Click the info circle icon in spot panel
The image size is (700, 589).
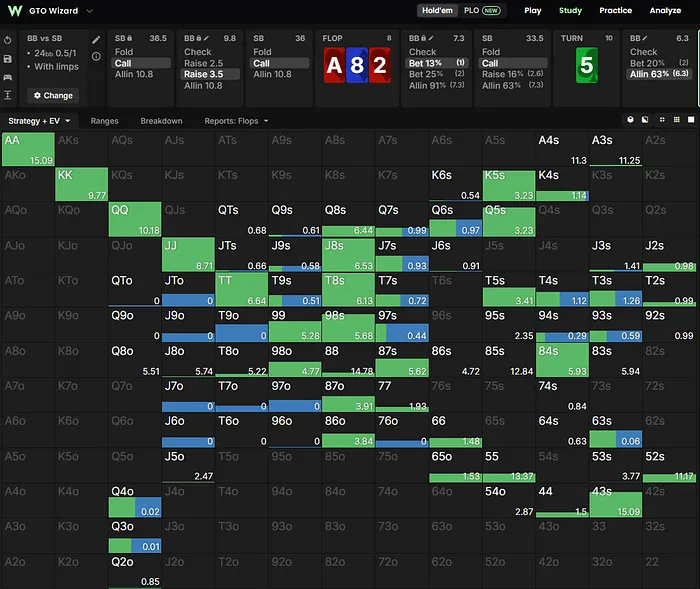tap(96, 57)
